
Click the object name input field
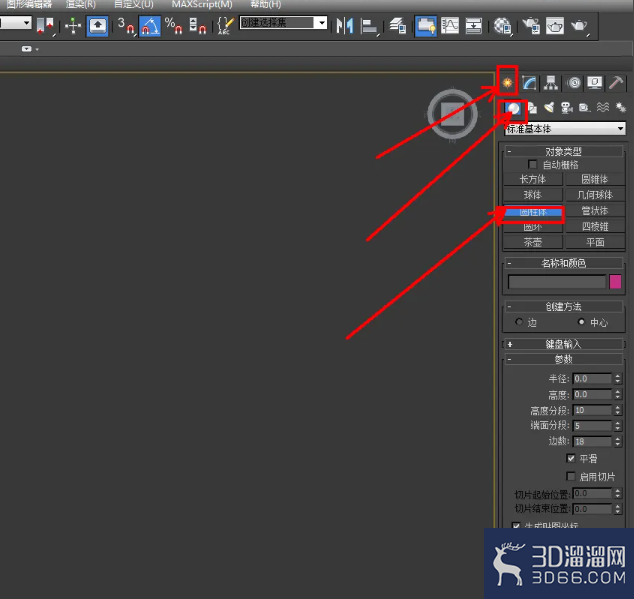click(x=557, y=282)
